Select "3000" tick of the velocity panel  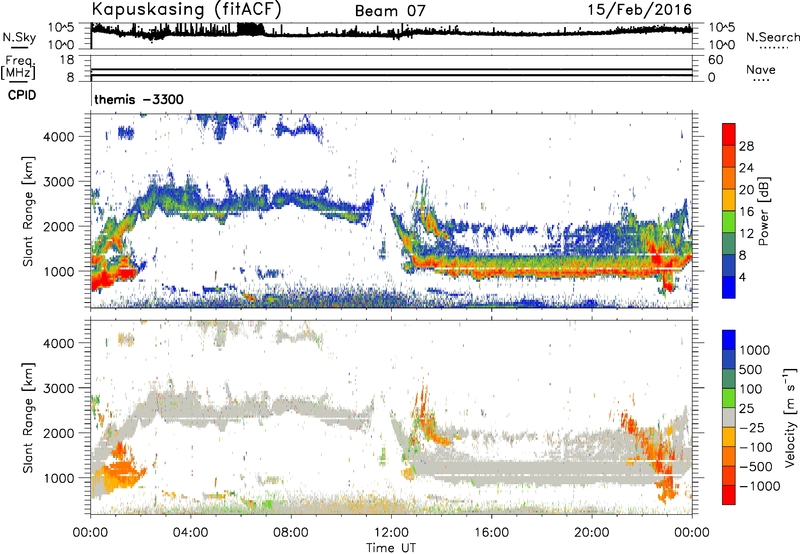[x=59, y=388]
